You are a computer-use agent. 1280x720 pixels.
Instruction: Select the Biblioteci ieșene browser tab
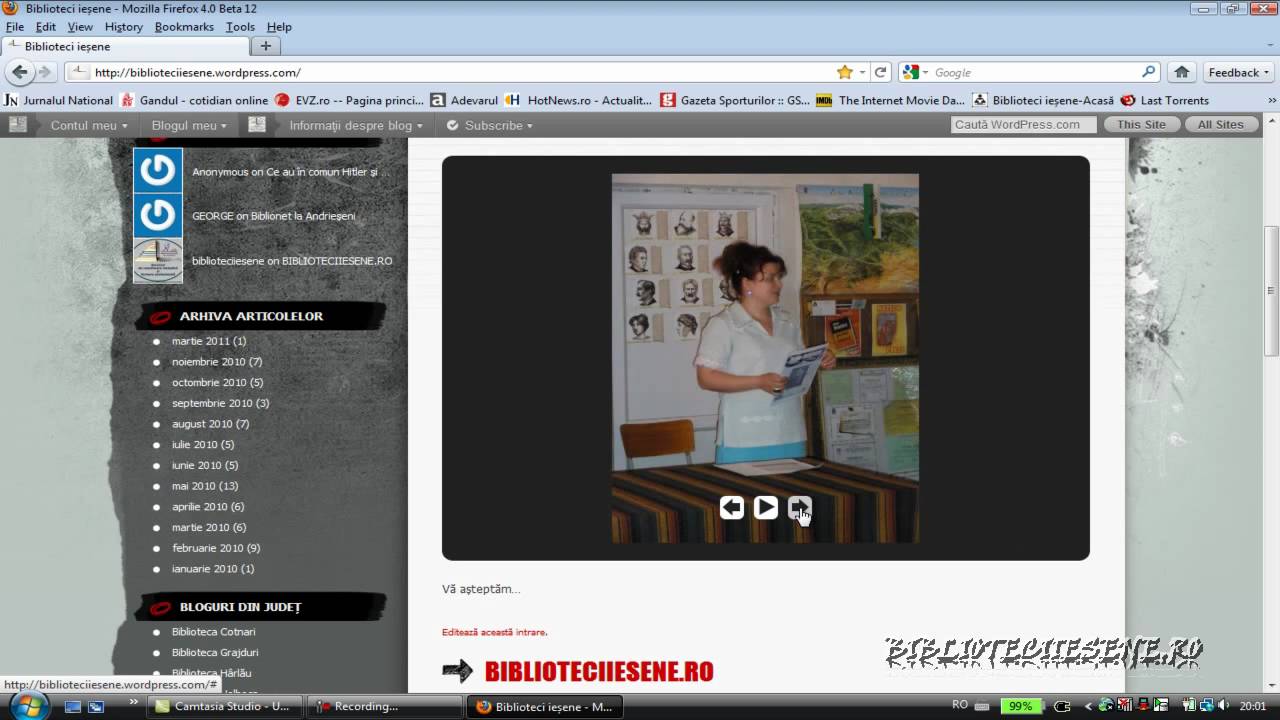(x=125, y=46)
